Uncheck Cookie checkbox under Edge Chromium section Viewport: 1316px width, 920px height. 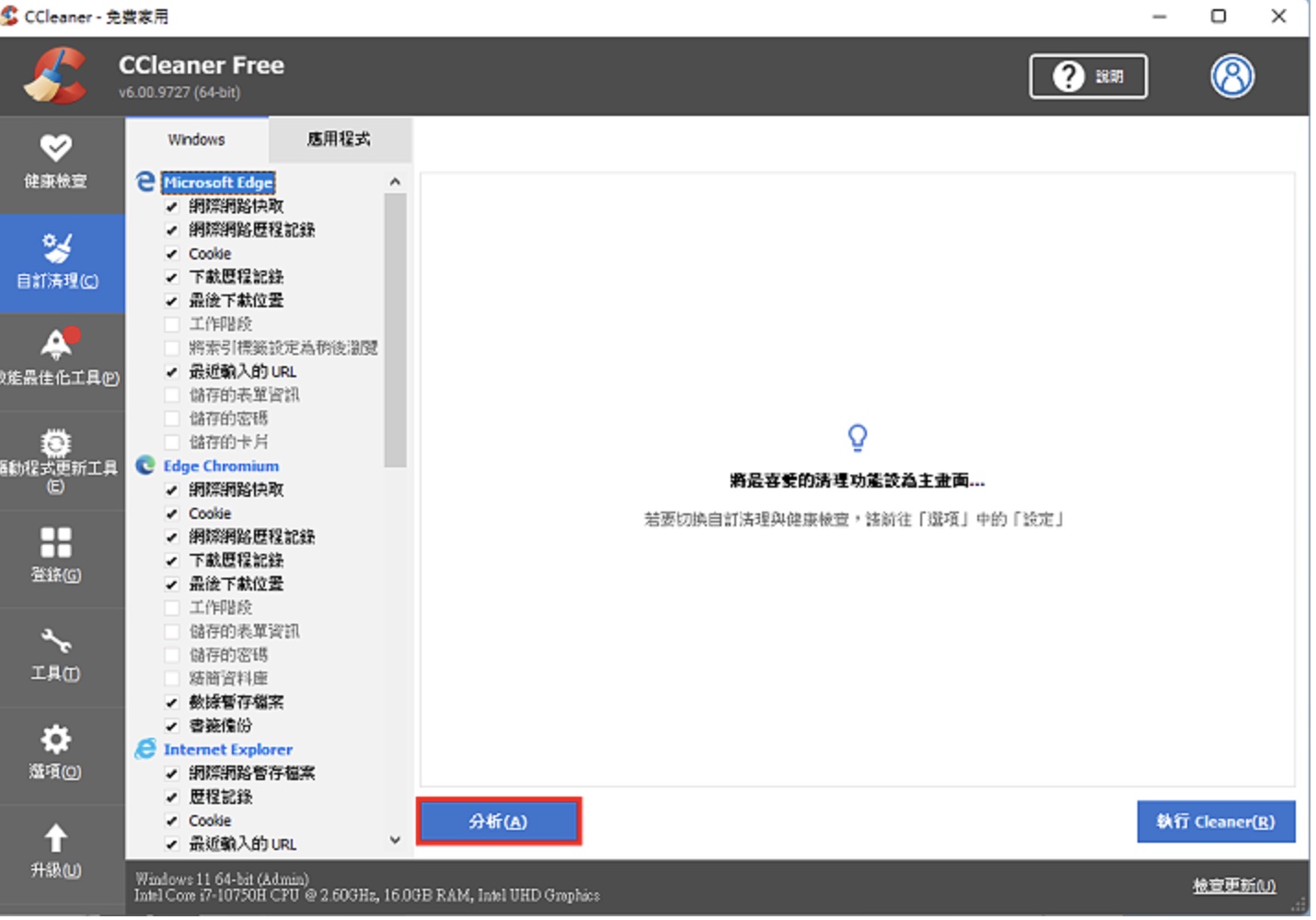[x=171, y=513]
